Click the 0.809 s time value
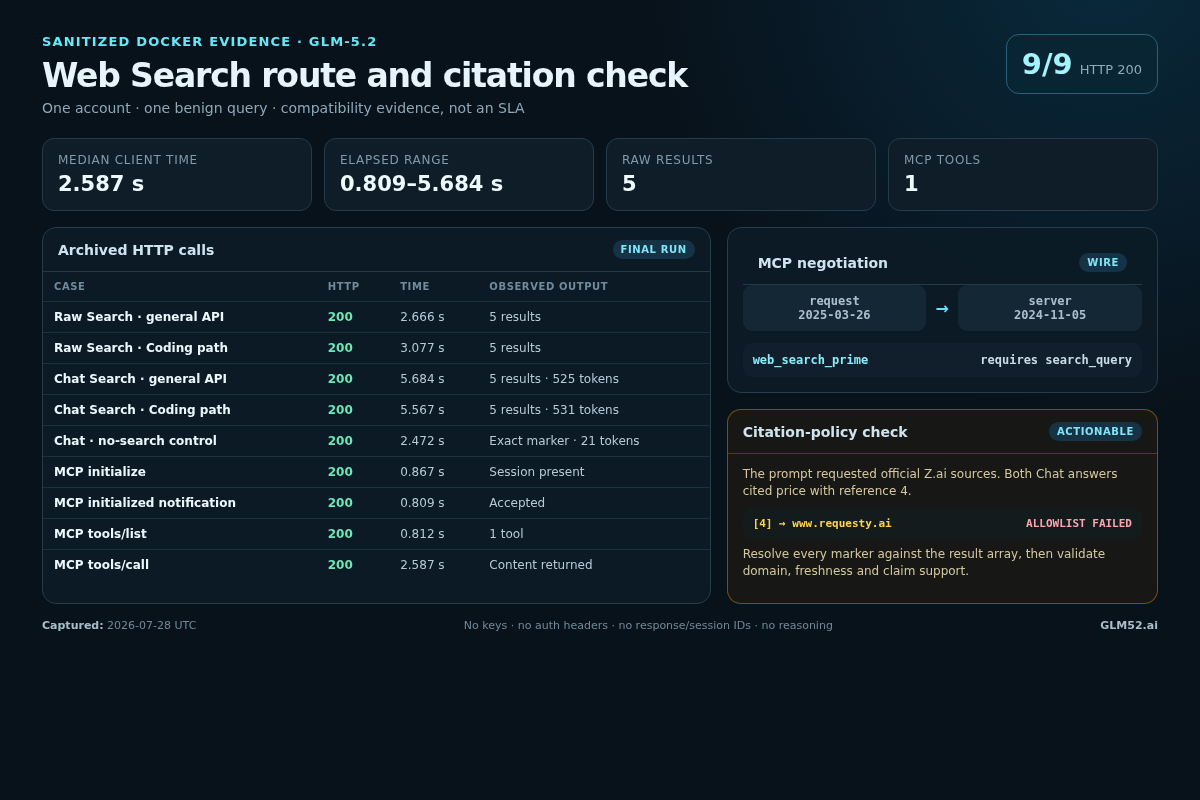 pyautogui.click(x=422, y=503)
